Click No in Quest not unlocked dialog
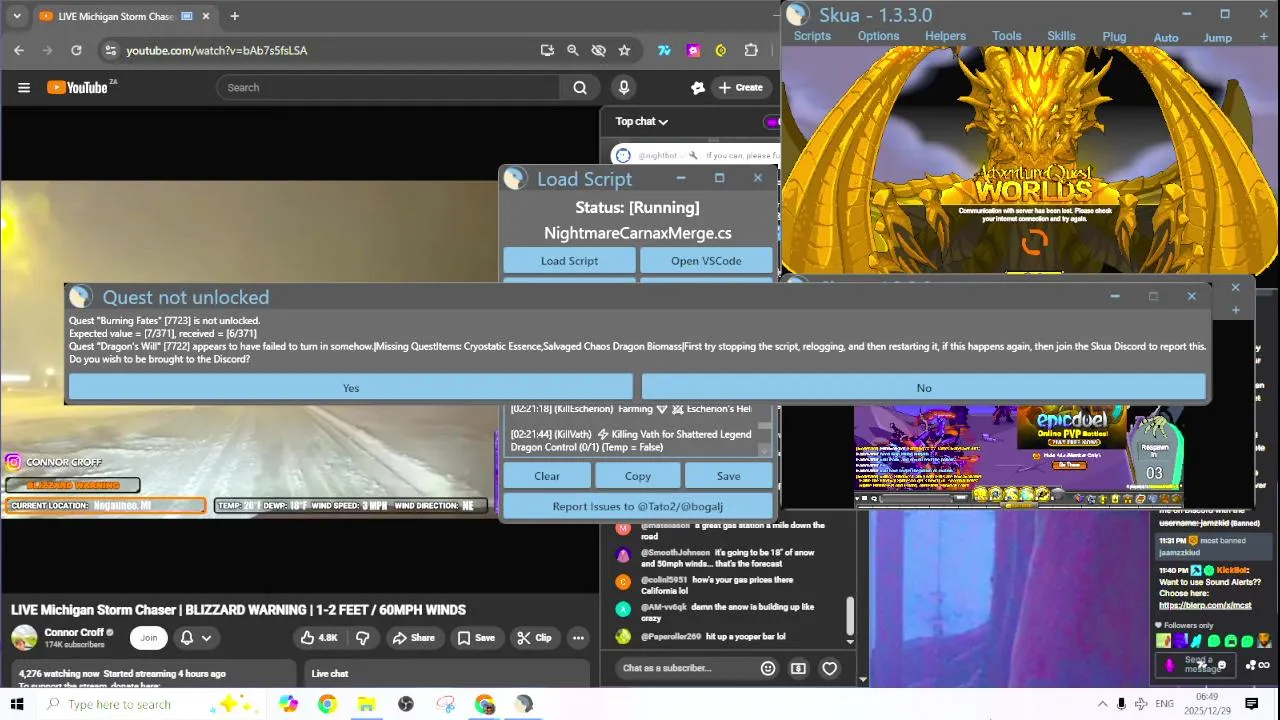 pos(924,388)
